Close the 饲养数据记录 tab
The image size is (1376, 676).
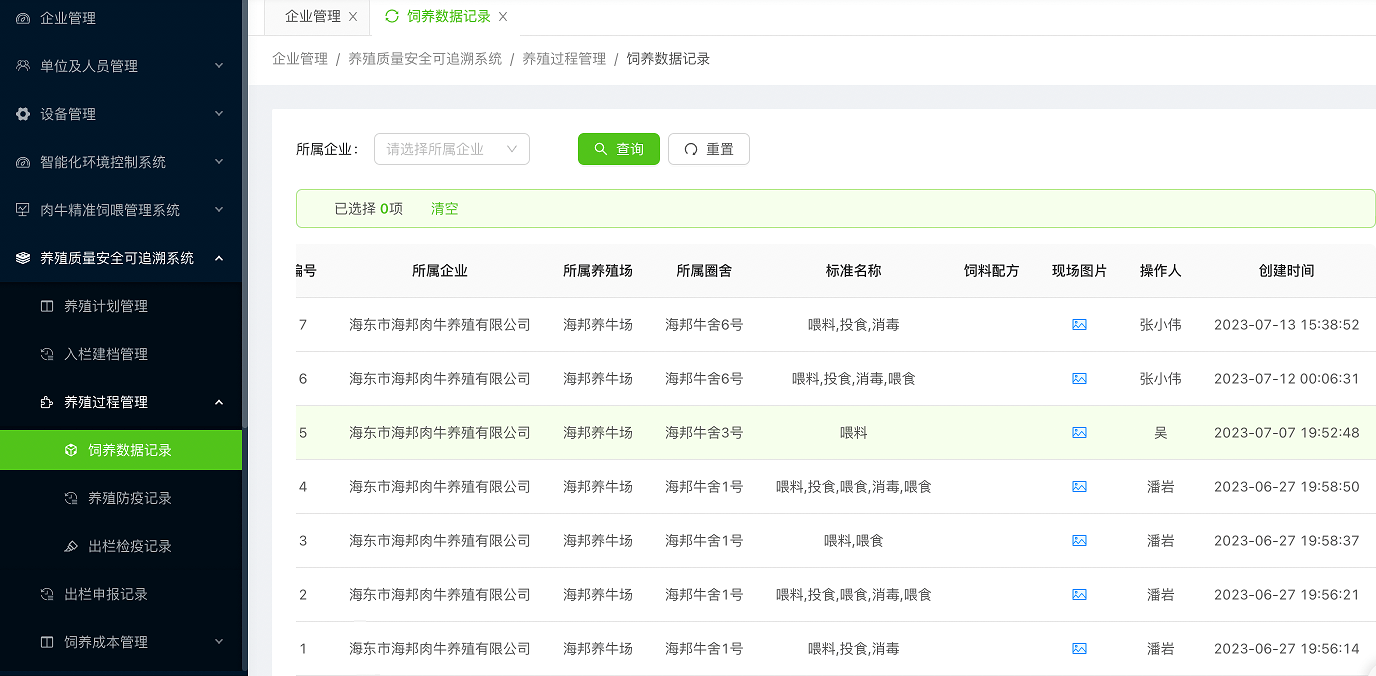503,17
